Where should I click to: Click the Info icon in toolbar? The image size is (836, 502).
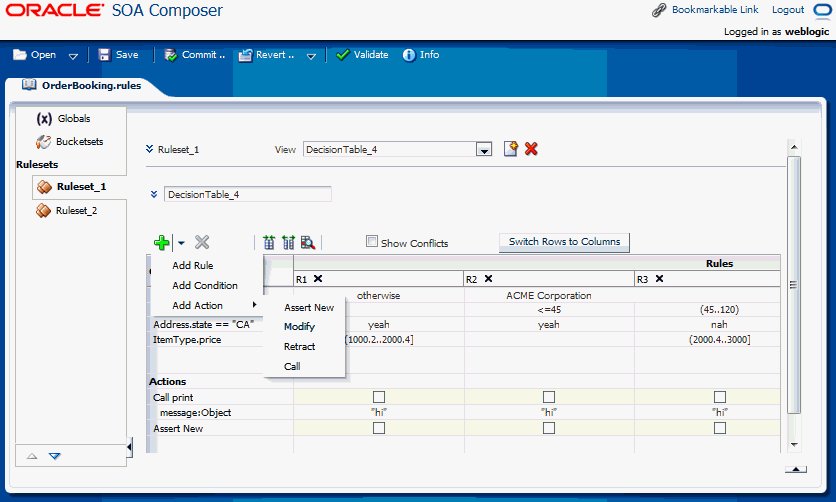tap(409, 55)
